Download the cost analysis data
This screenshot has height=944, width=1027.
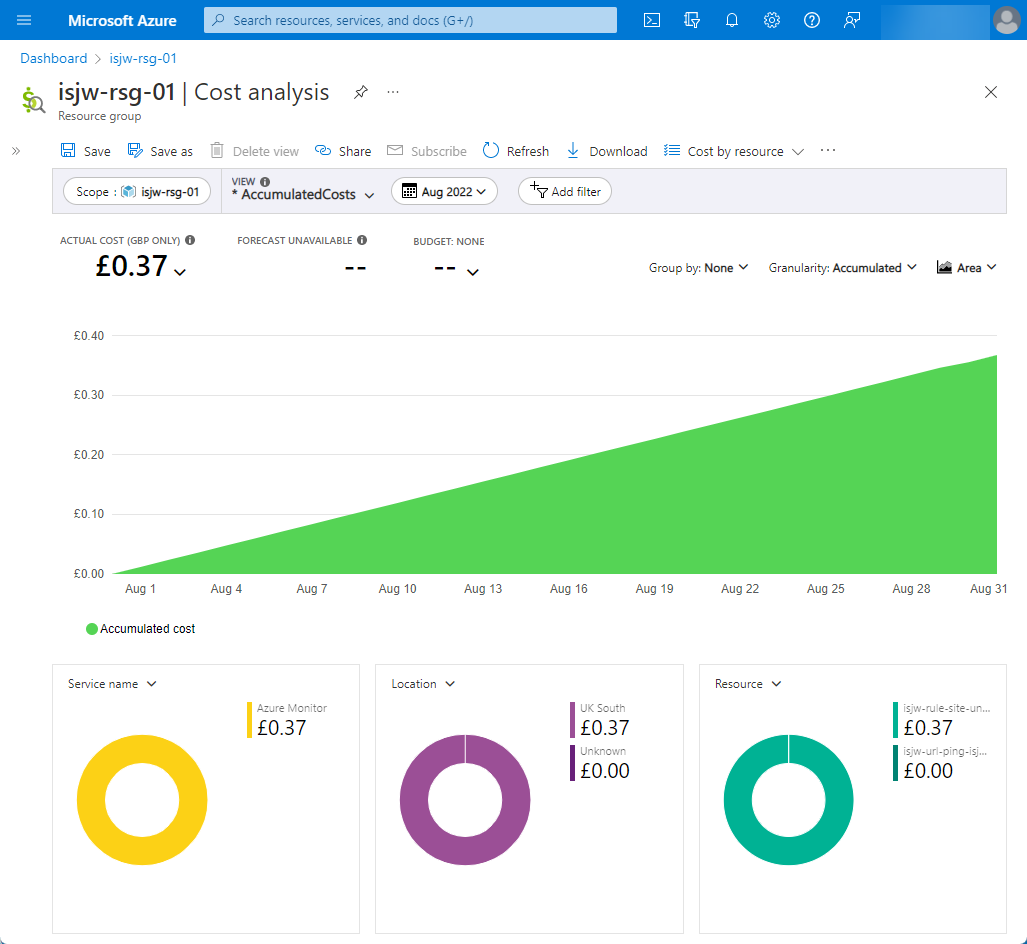tap(607, 151)
